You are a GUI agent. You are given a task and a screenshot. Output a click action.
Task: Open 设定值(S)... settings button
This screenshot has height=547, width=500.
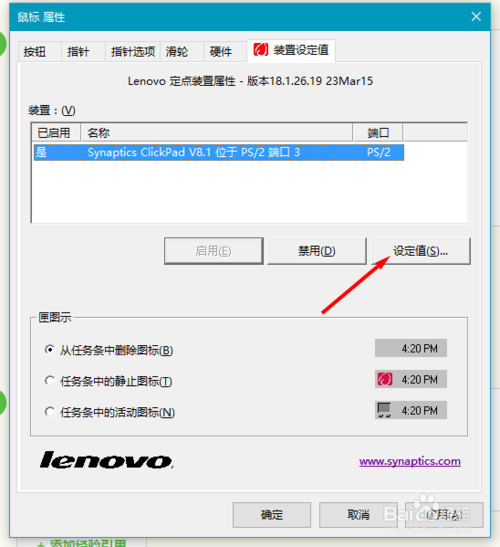tap(421, 251)
